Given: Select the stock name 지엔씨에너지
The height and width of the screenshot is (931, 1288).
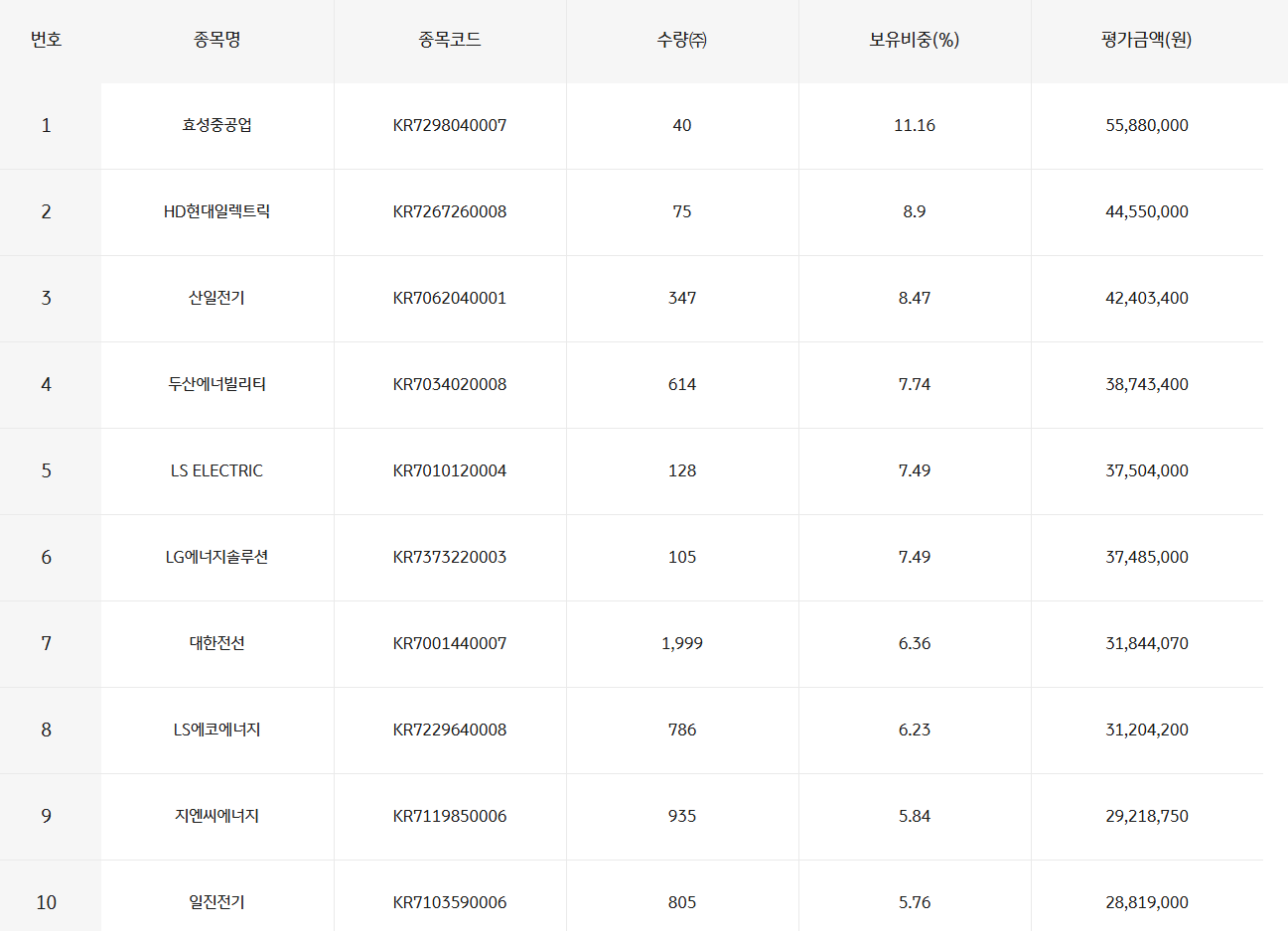Looking at the screenshot, I should (x=217, y=816).
